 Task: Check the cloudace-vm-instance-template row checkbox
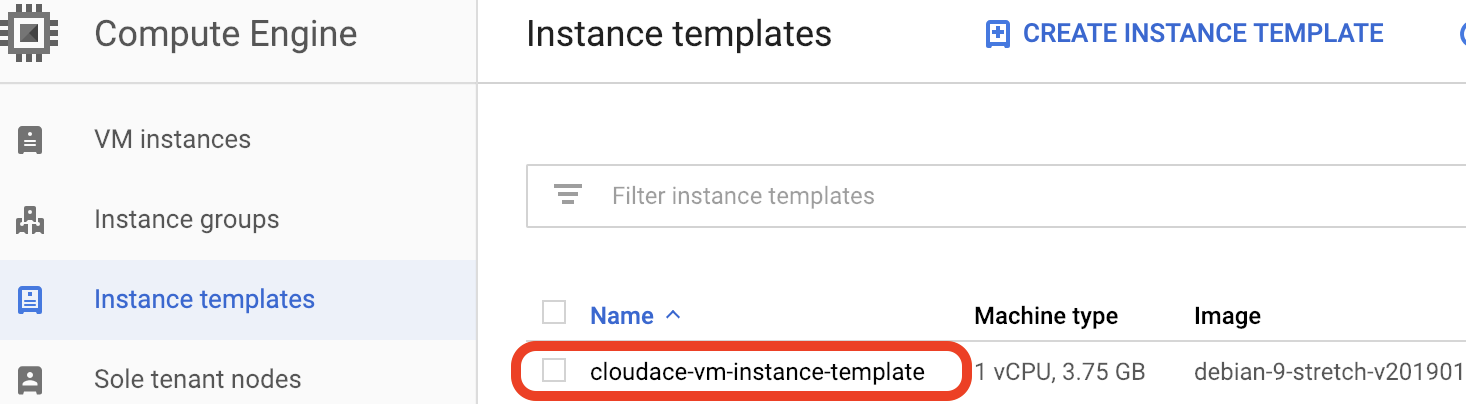pos(554,371)
